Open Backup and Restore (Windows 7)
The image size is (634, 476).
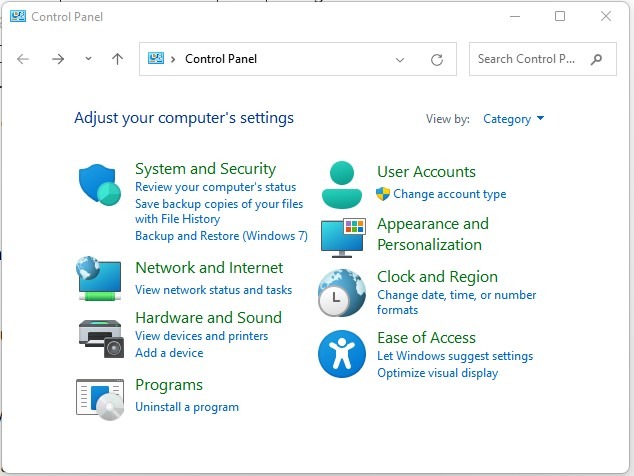(x=221, y=236)
